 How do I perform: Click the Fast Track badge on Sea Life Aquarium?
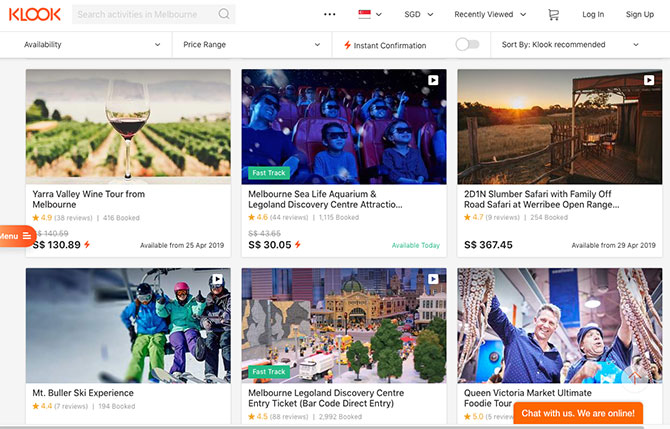tap(269, 173)
